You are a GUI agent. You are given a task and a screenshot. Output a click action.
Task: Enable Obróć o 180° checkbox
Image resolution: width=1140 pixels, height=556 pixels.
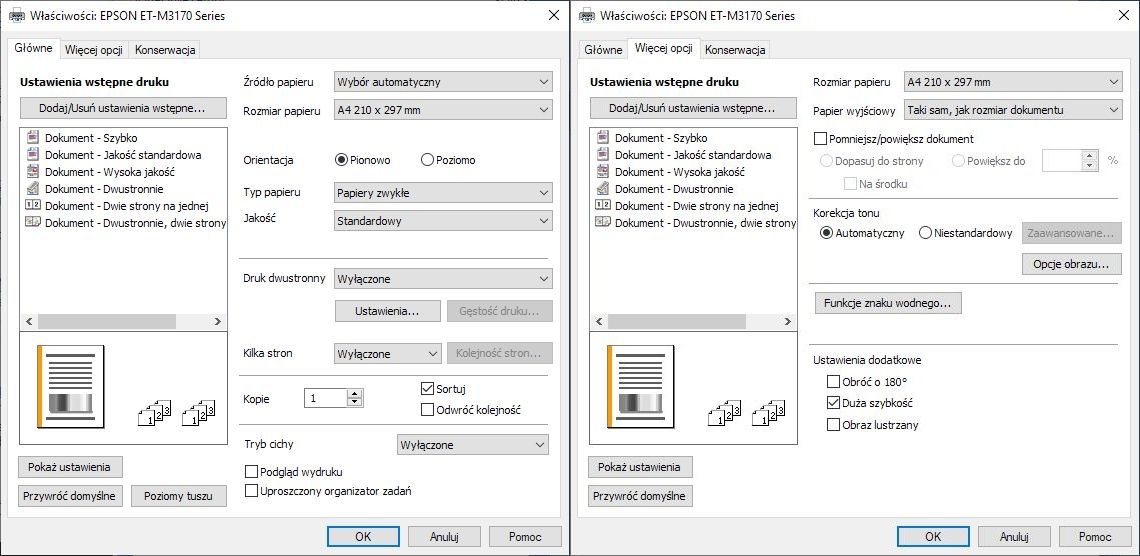click(x=833, y=381)
